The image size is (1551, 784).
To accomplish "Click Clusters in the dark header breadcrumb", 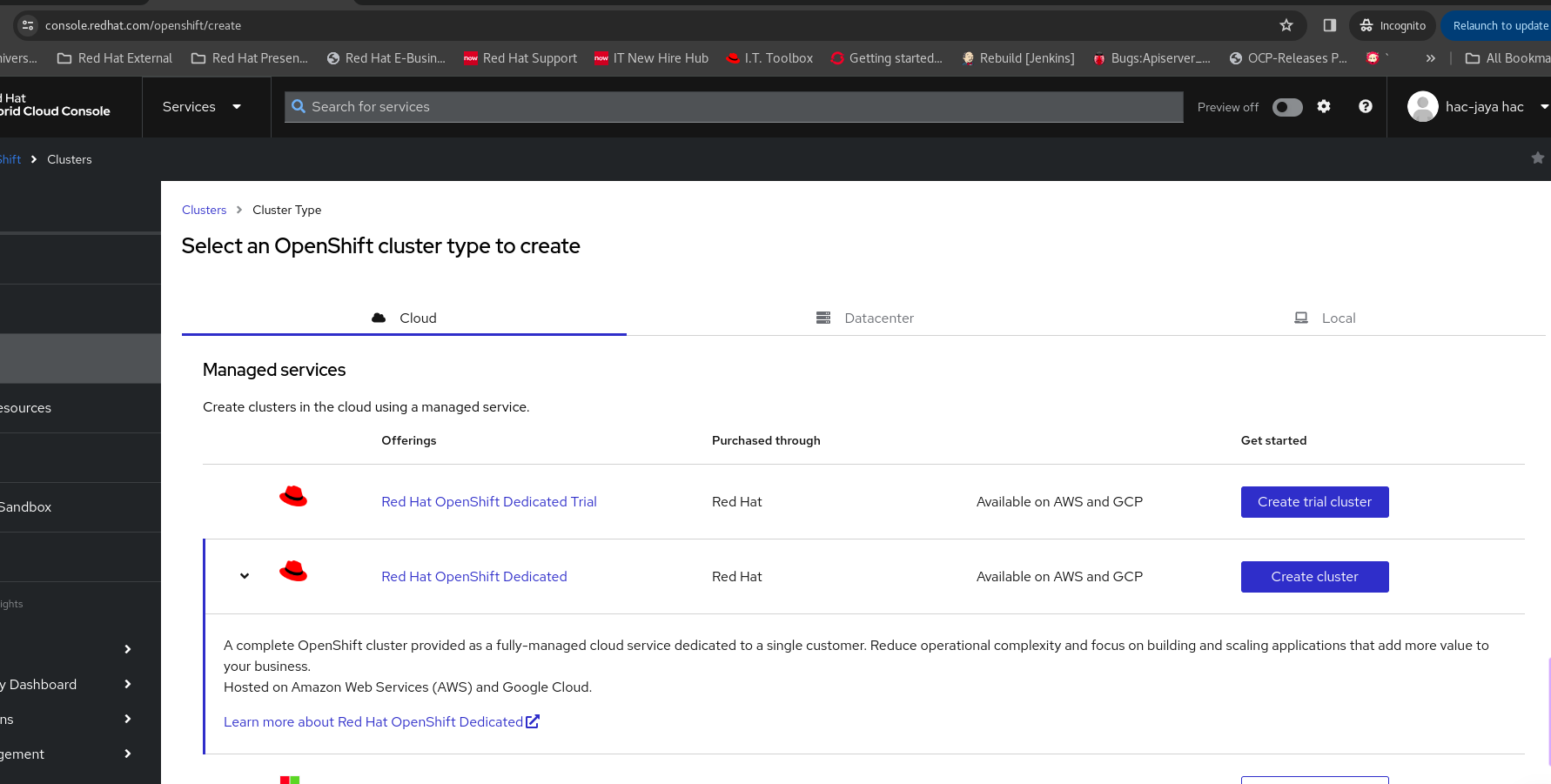I will coord(70,159).
